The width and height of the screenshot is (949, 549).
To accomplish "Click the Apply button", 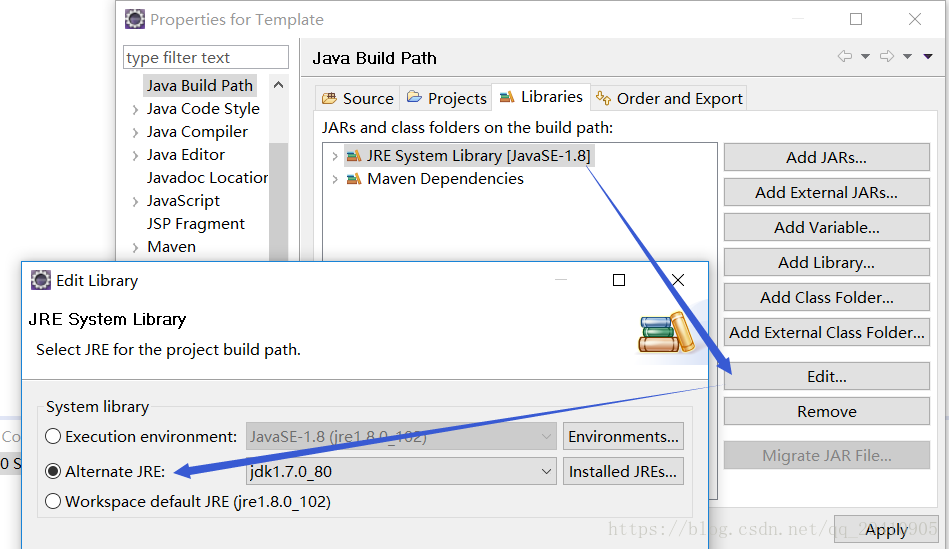I will [x=886, y=531].
